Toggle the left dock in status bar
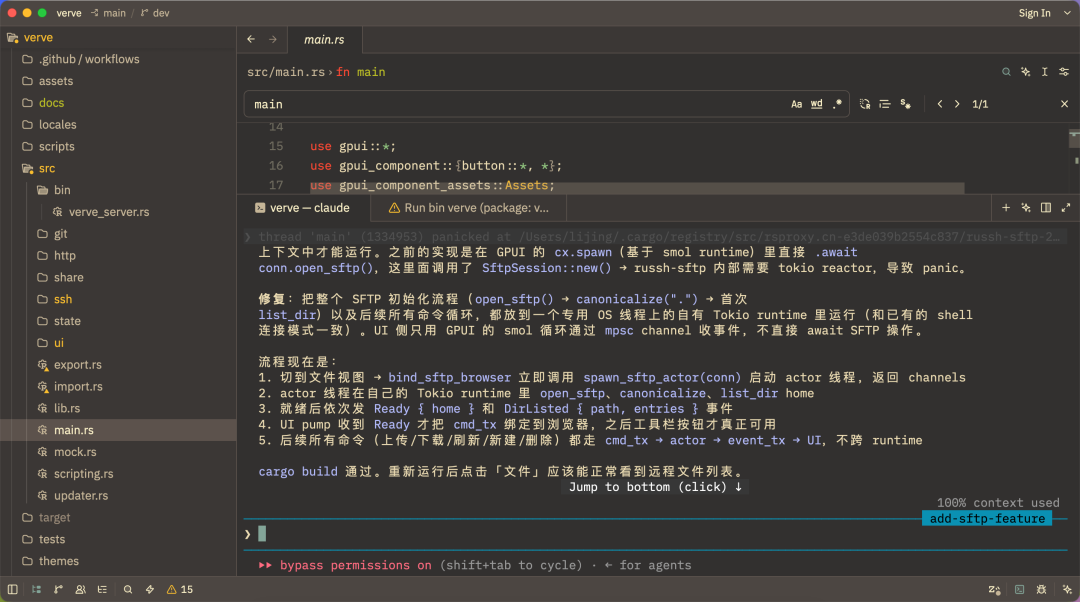 pyautogui.click(x=12, y=590)
